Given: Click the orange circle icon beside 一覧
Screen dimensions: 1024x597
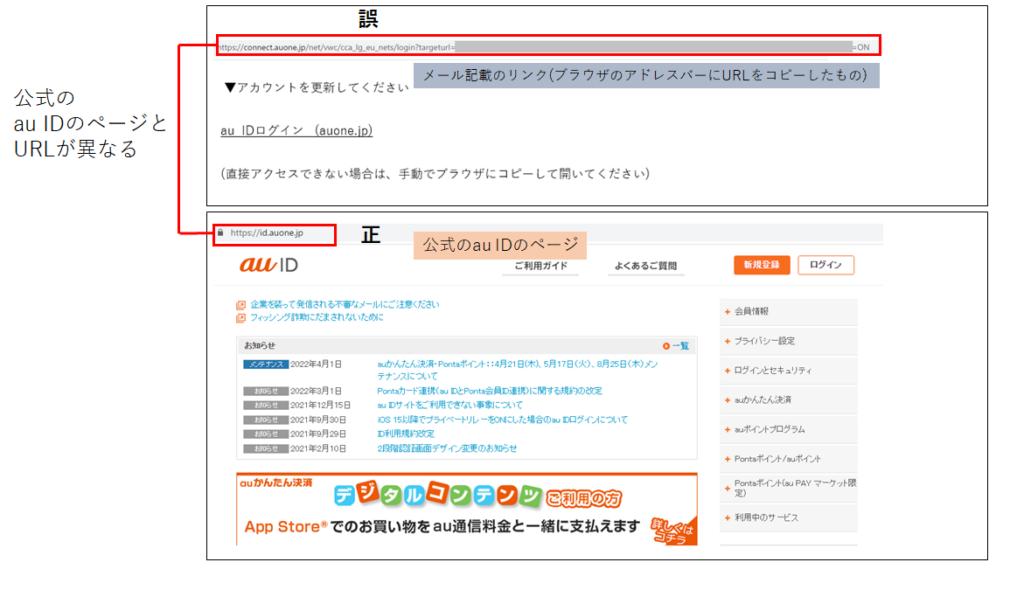Looking at the screenshot, I should (x=666, y=346).
